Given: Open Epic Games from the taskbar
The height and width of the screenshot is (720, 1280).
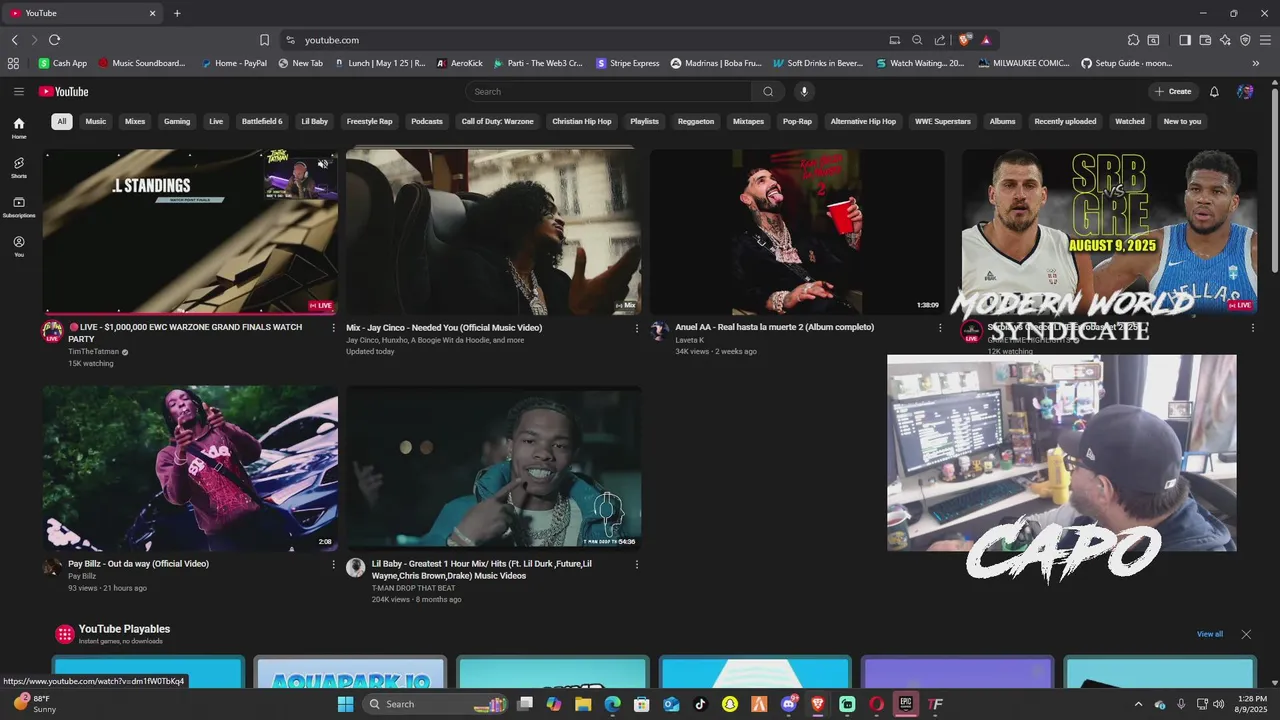Looking at the screenshot, I should pos(905,704).
